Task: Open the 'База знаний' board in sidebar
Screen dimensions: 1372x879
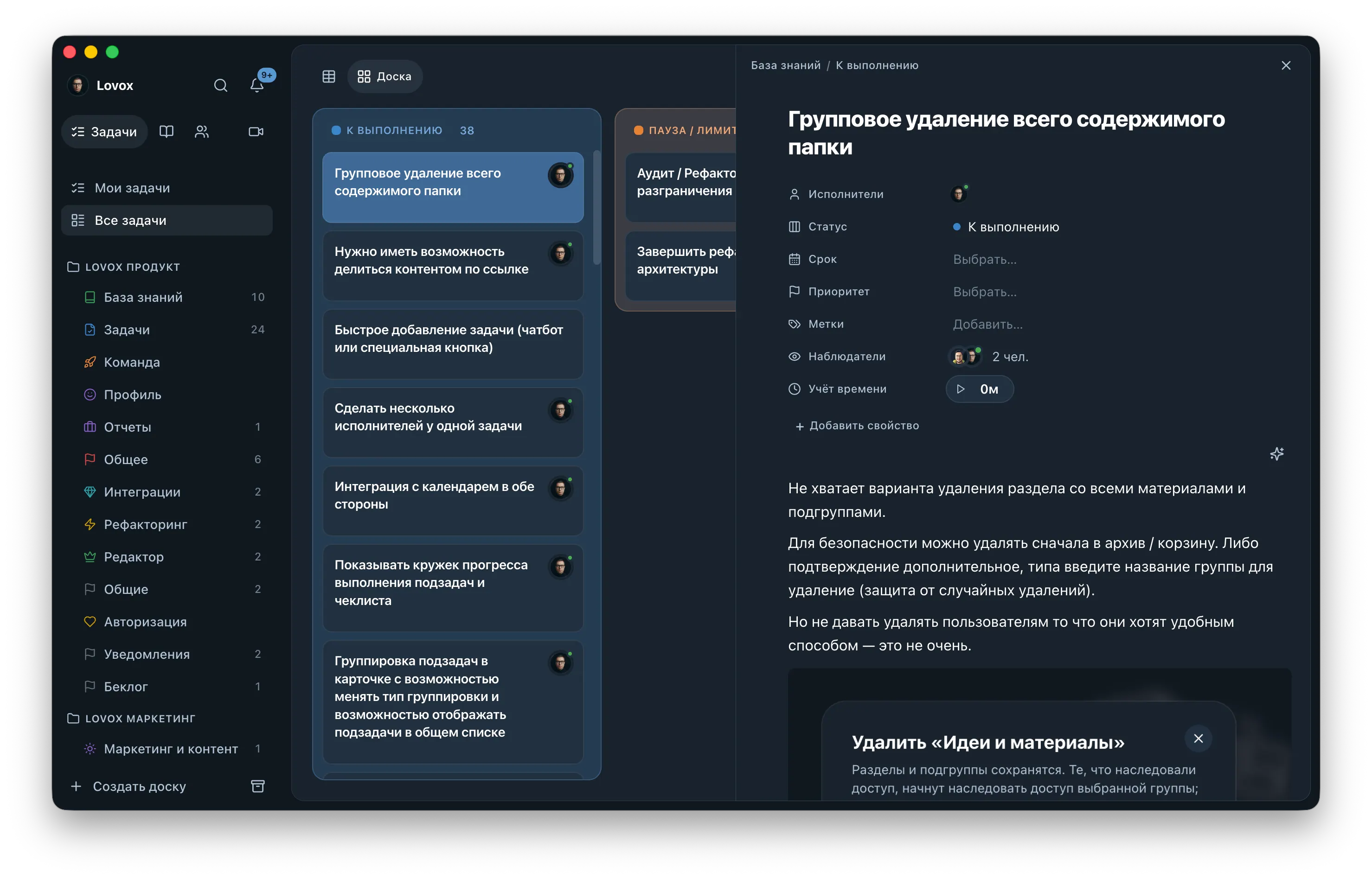Action: tap(167, 297)
